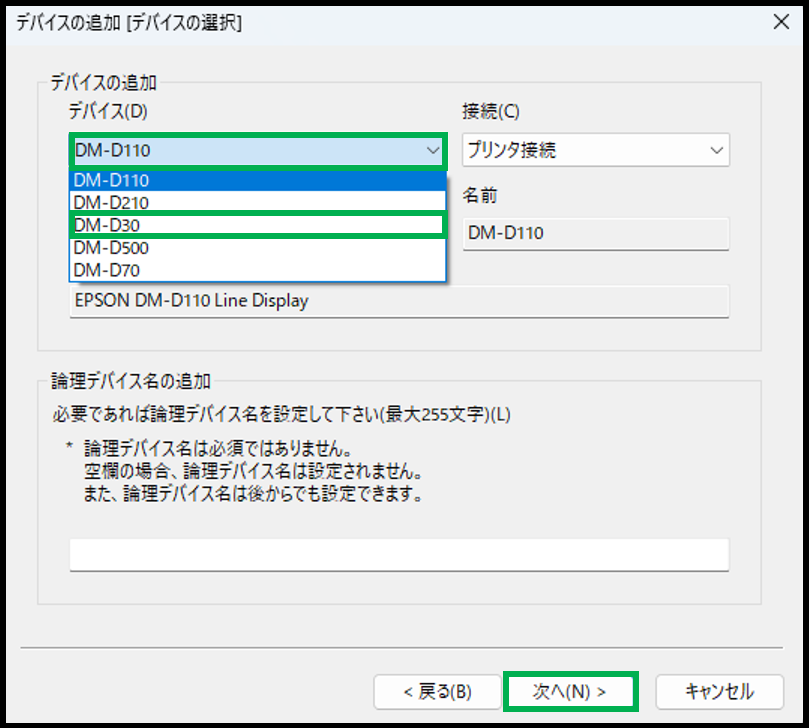Expand the プリンタ接続 dropdown with its chevron arrow
Viewport: 809px width, 728px height.
(716, 151)
